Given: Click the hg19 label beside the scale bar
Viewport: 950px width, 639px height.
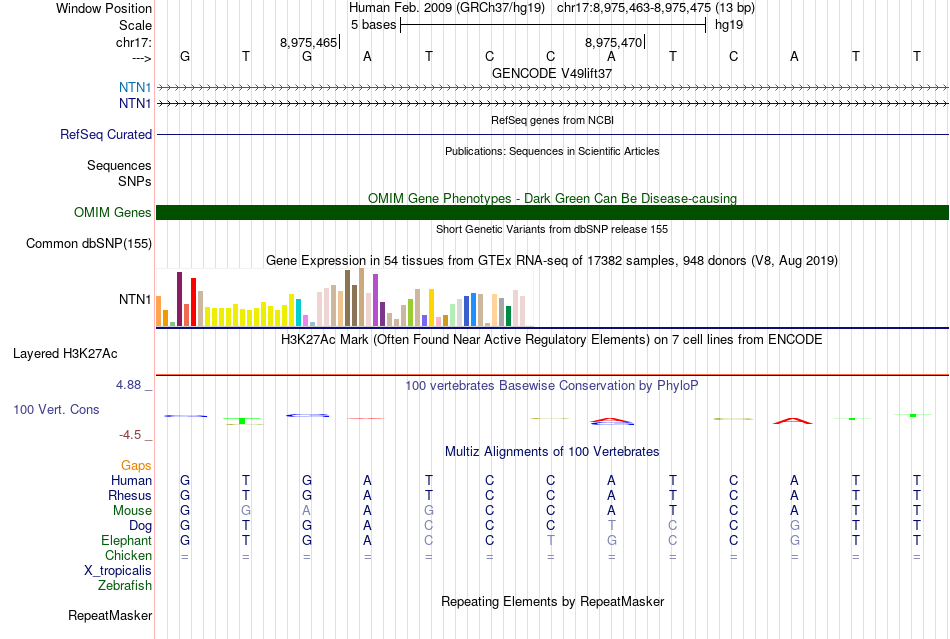Looking at the screenshot, I should pyautogui.click(x=729, y=25).
